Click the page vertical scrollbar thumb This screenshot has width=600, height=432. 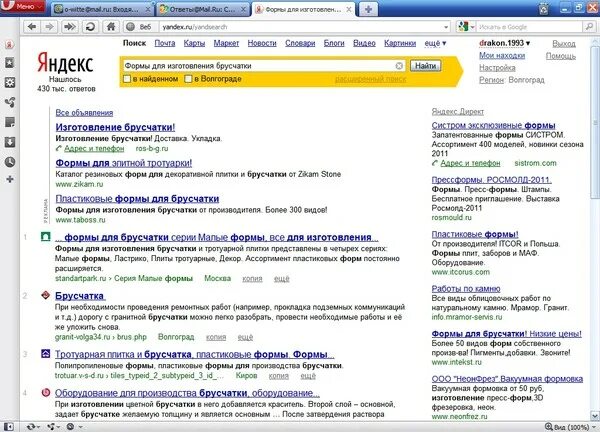tap(595, 122)
